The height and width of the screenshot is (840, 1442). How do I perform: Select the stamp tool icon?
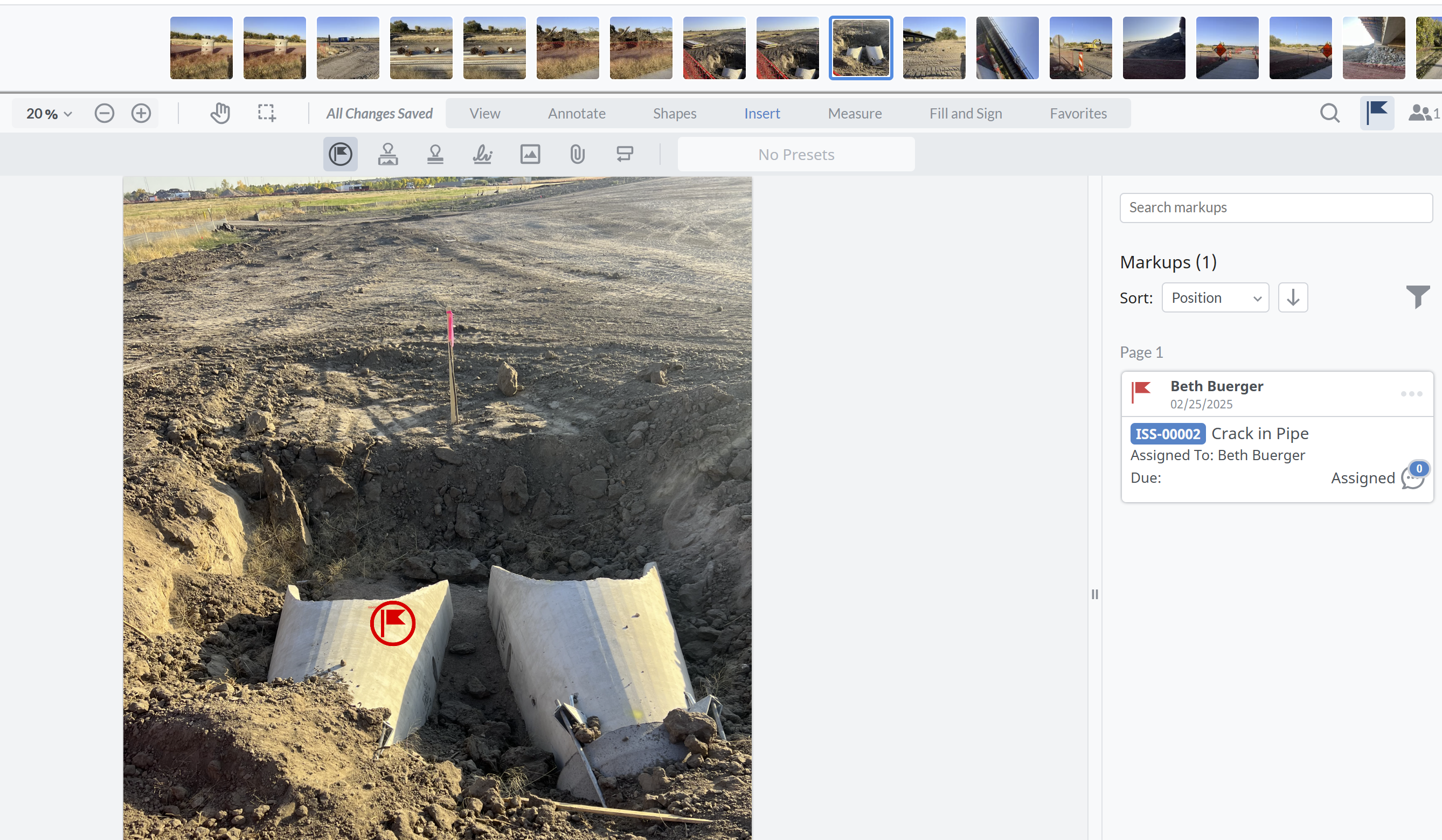click(x=388, y=154)
